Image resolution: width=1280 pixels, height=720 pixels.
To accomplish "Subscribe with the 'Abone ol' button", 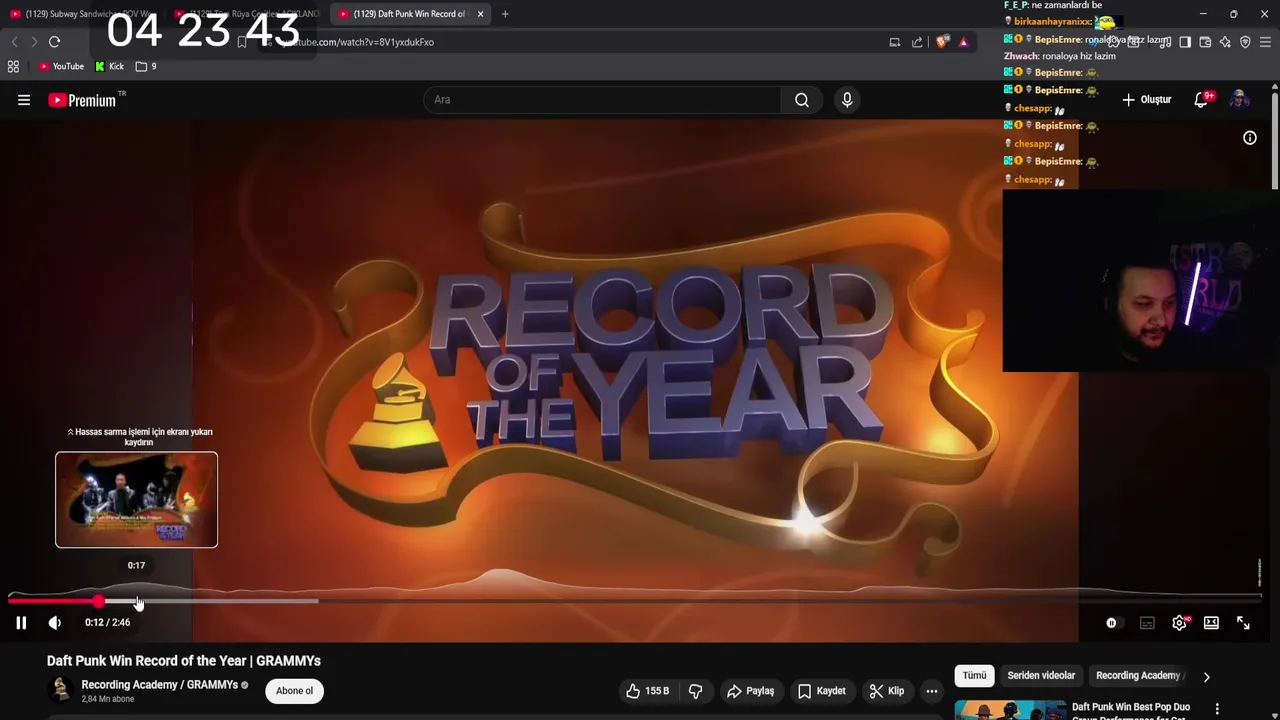I will 294,691.
